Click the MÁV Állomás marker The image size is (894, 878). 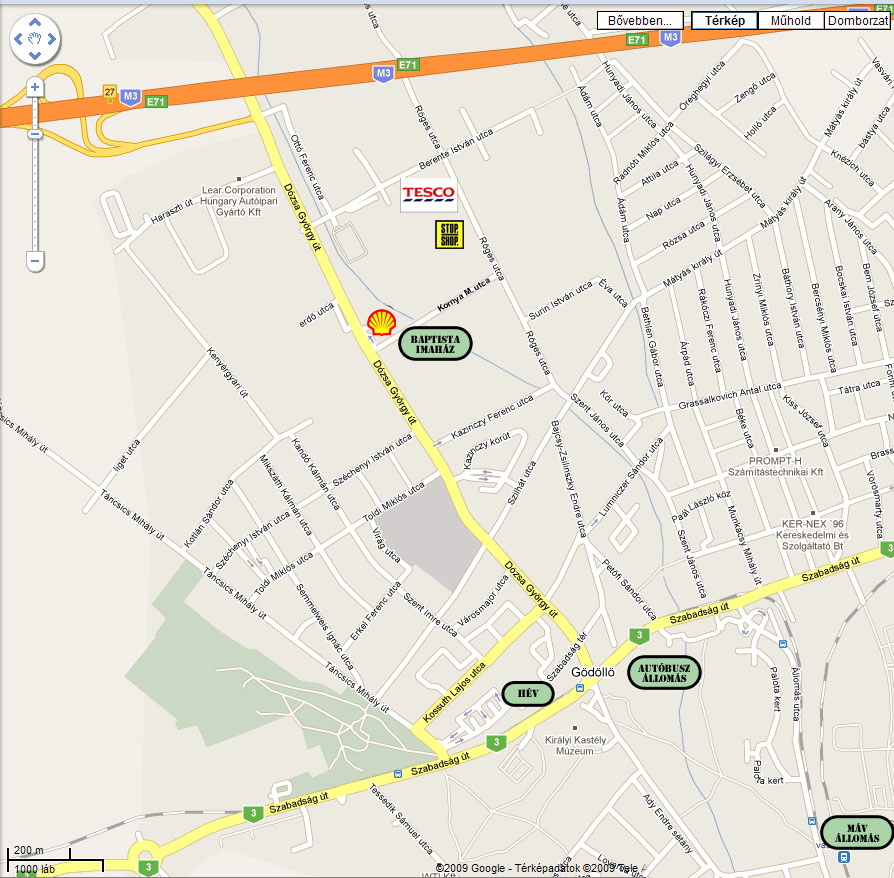tap(857, 832)
